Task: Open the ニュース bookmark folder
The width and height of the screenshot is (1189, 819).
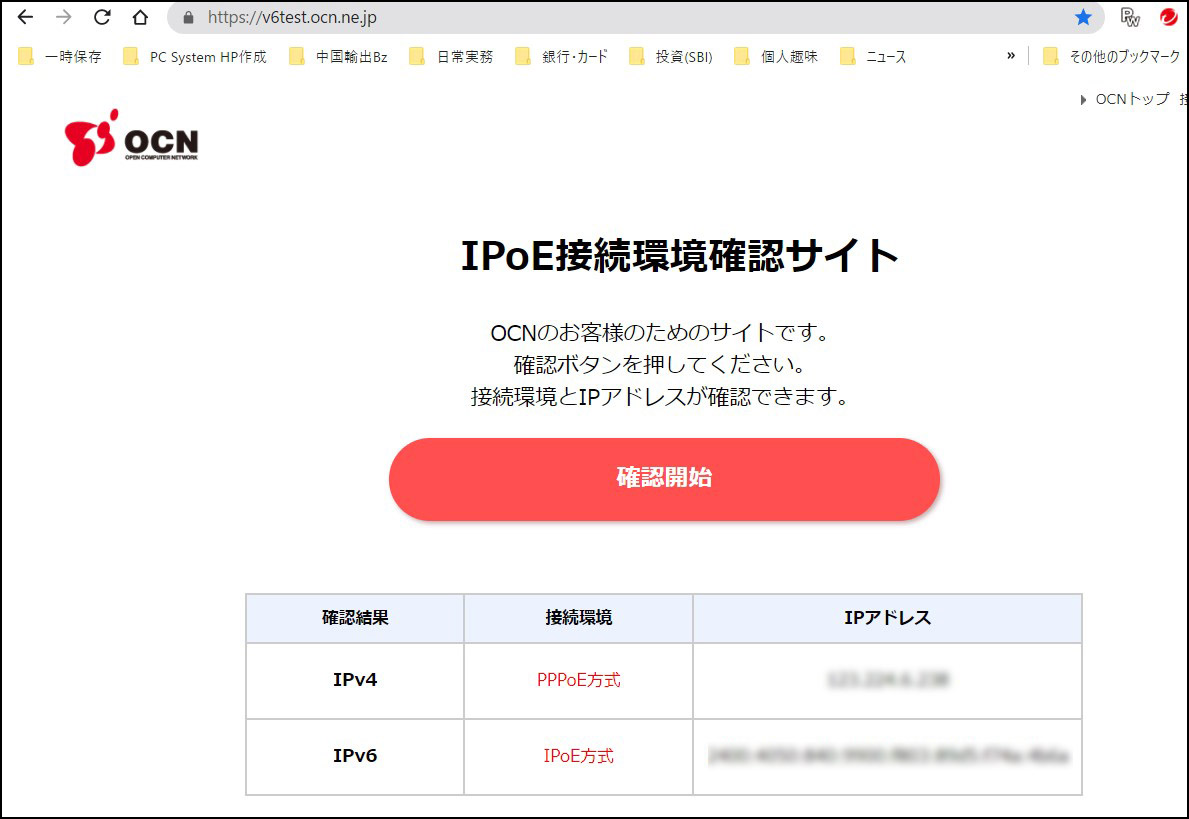Action: coord(873,57)
